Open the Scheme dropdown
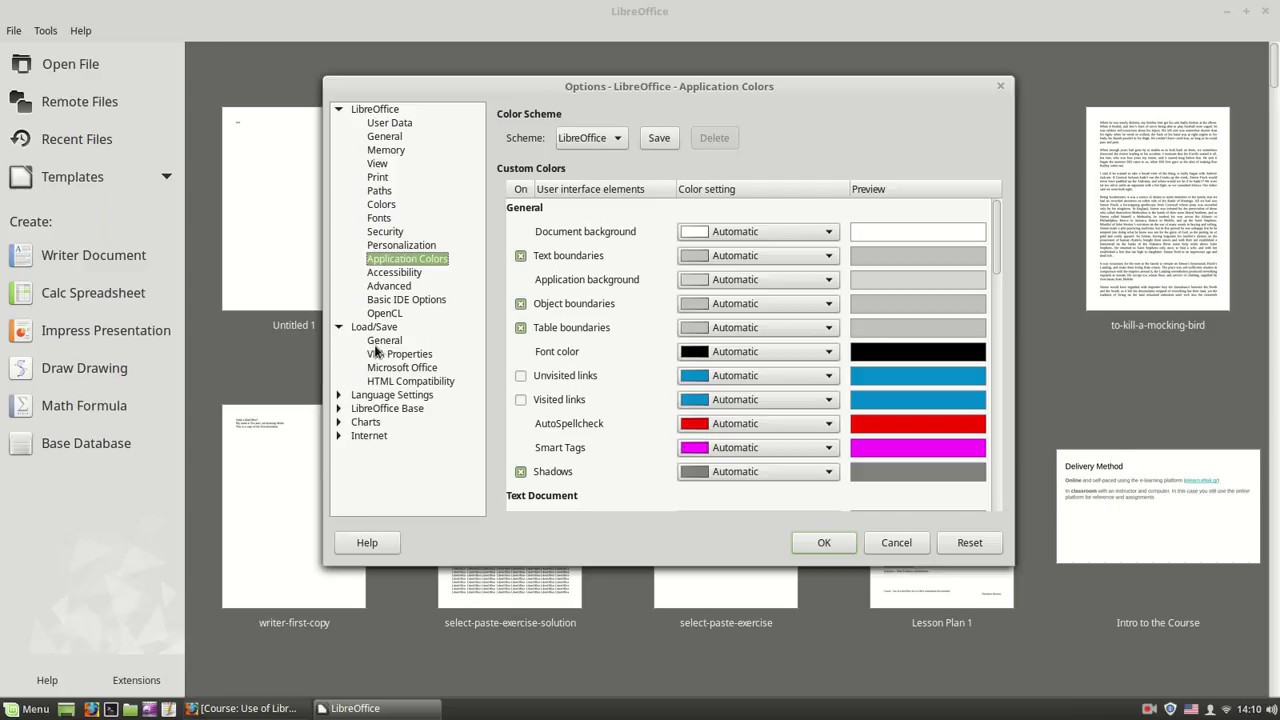The height and width of the screenshot is (720, 1280). (590, 138)
